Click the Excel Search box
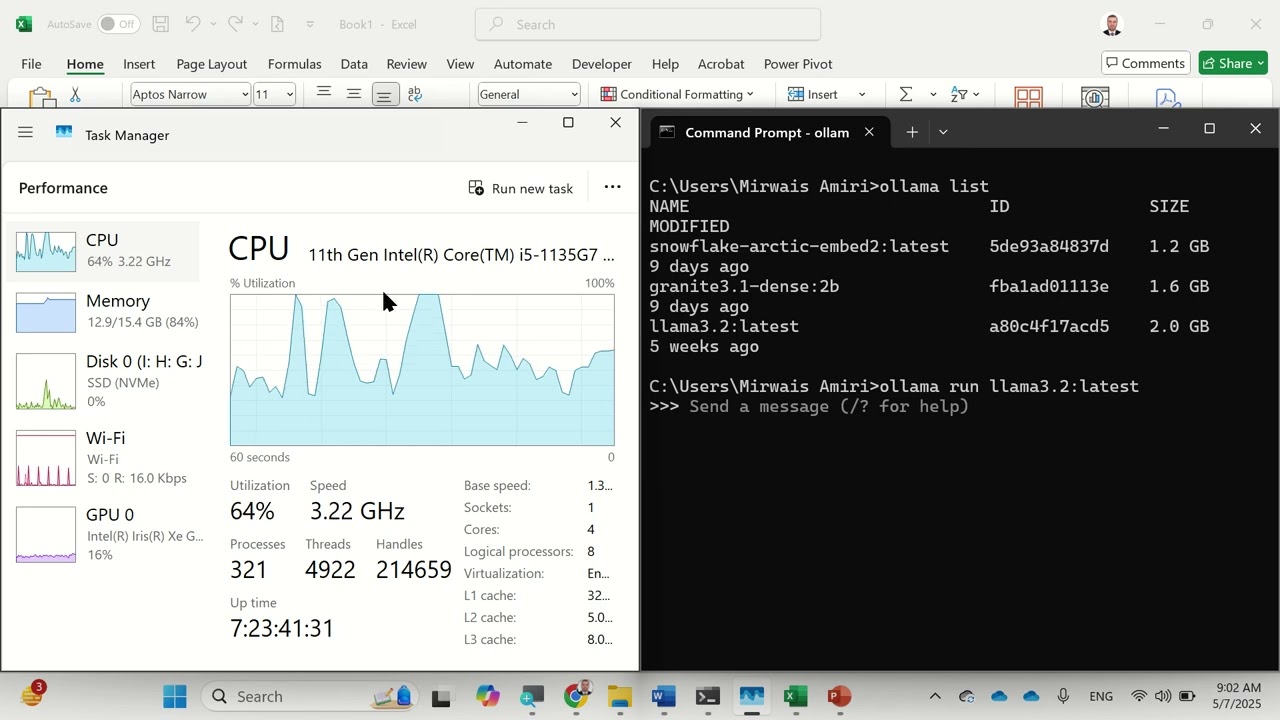 click(x=647, y=24)
